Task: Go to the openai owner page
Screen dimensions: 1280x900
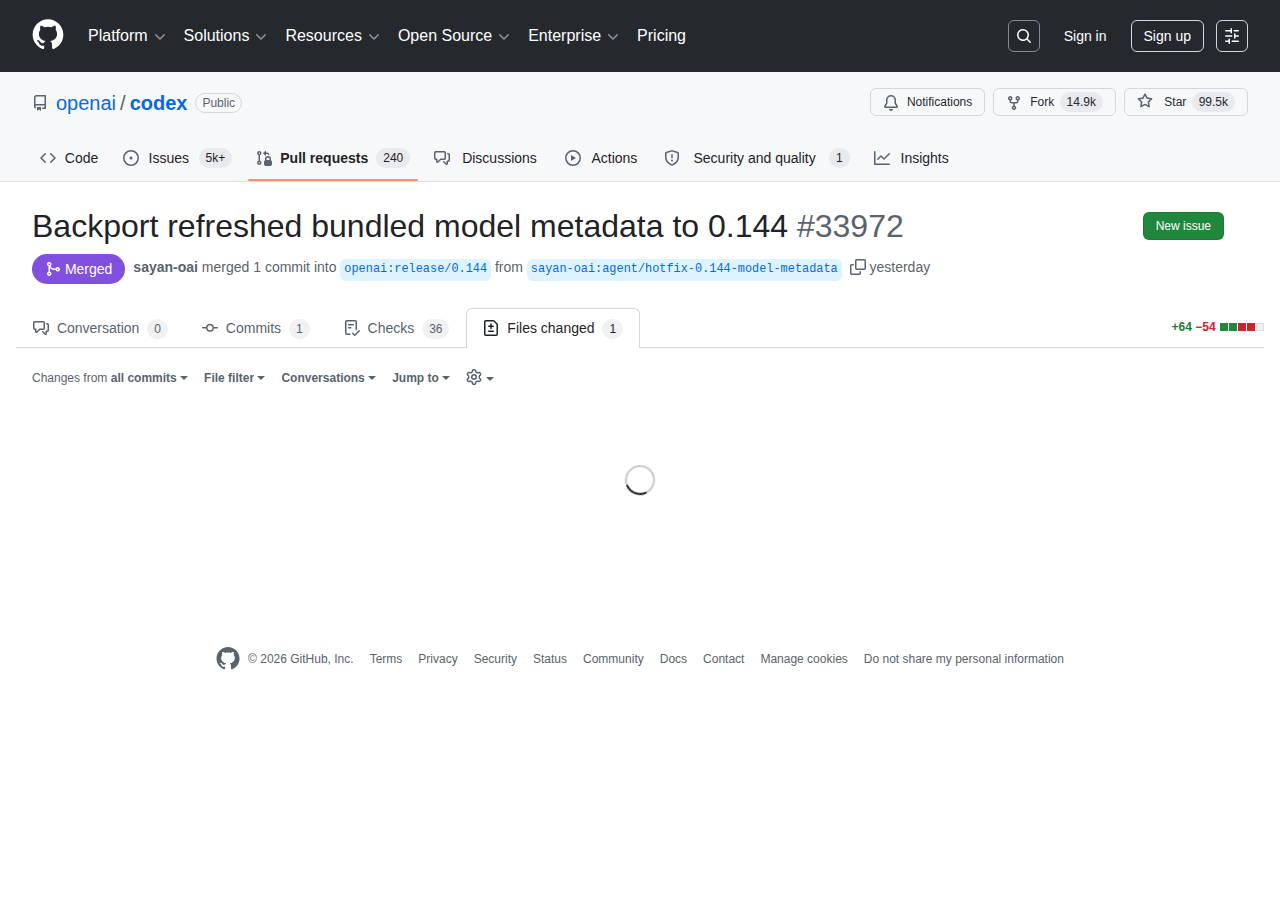Action: (x=86, y=103)
